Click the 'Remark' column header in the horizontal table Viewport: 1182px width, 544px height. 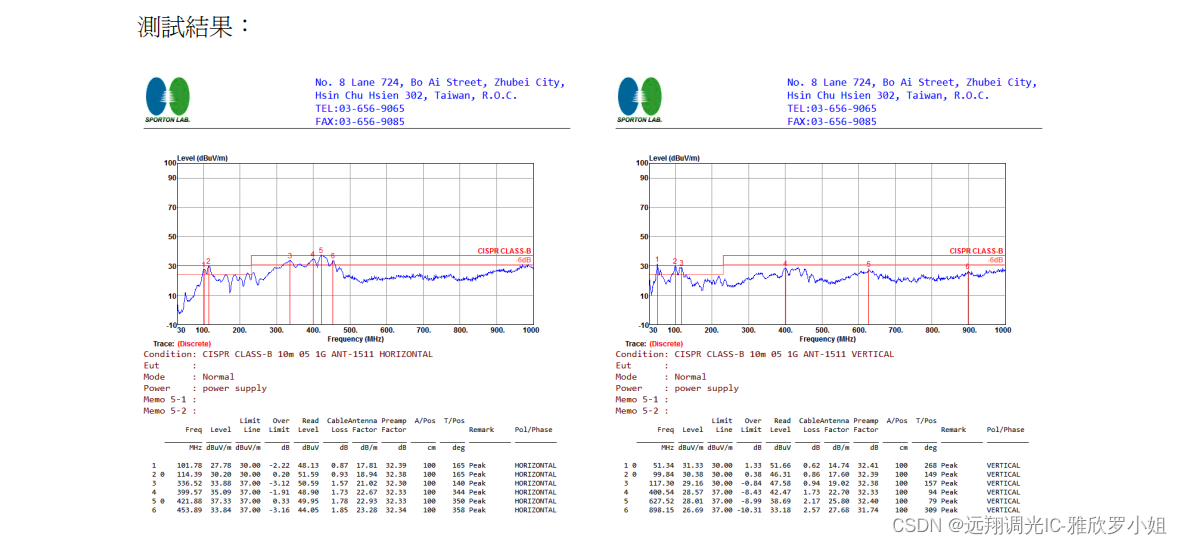[481, 429]
